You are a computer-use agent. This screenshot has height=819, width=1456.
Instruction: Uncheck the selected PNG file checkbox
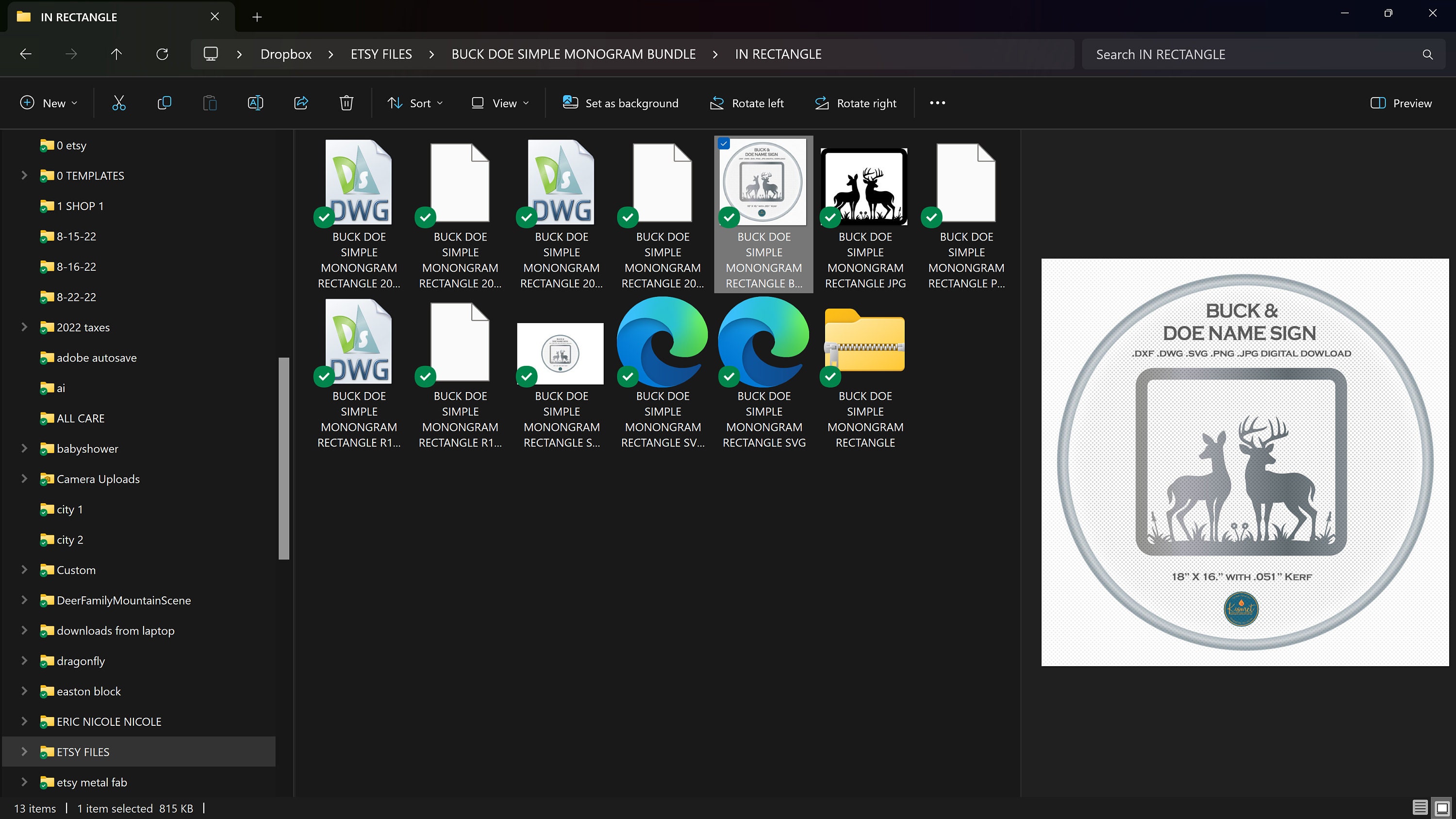point(724,144)
